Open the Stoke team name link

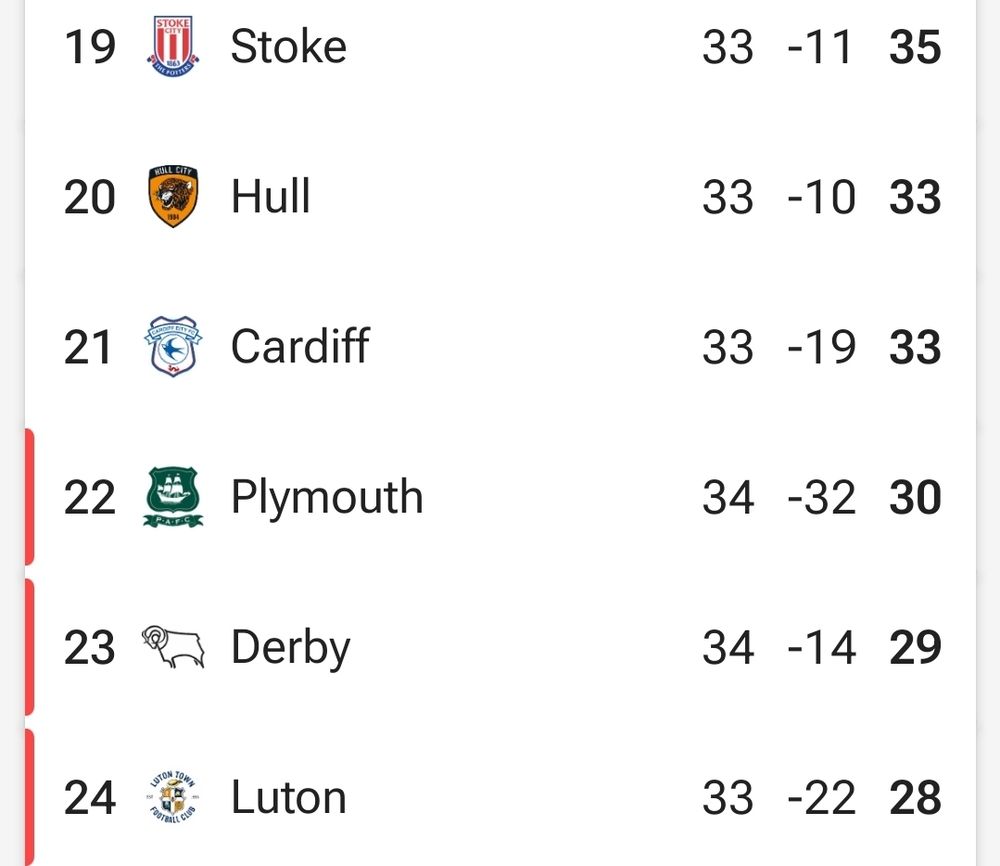[x=288, y=46]
